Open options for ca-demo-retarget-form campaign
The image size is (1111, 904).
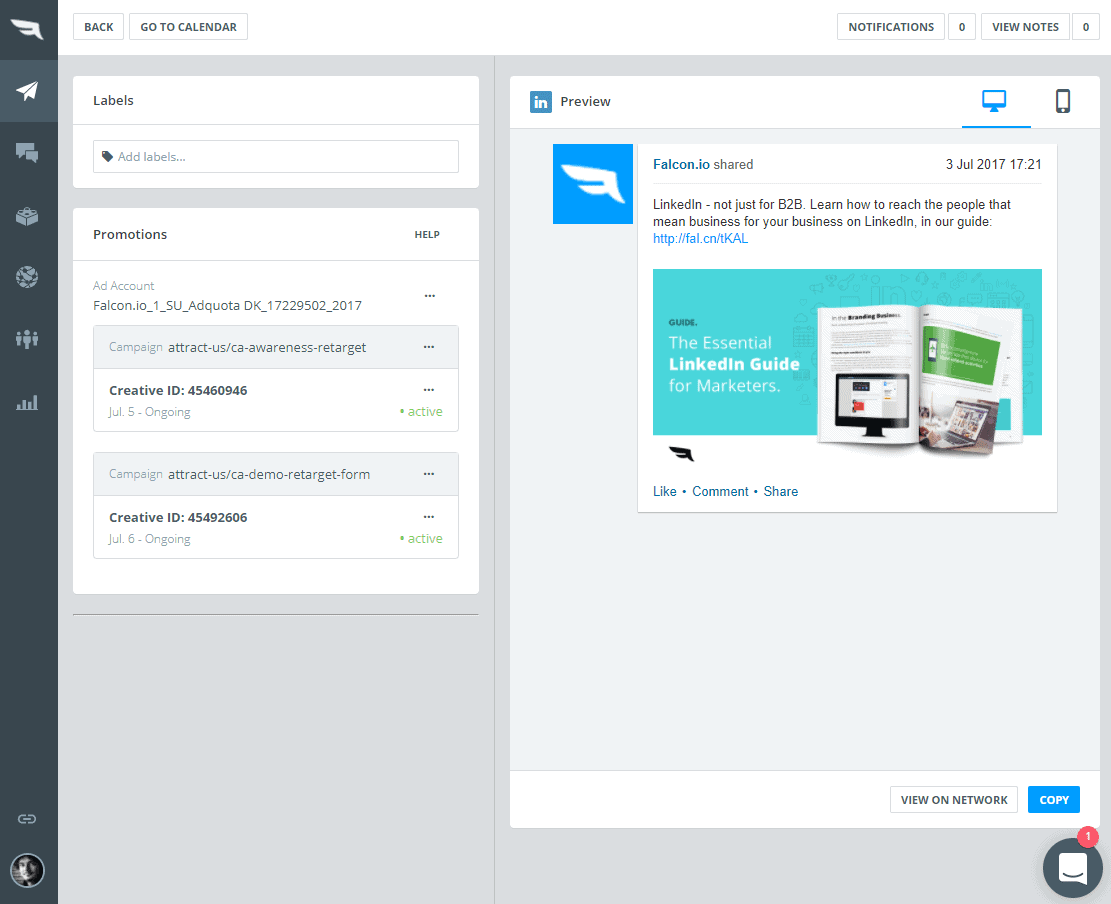pos(429,474)
